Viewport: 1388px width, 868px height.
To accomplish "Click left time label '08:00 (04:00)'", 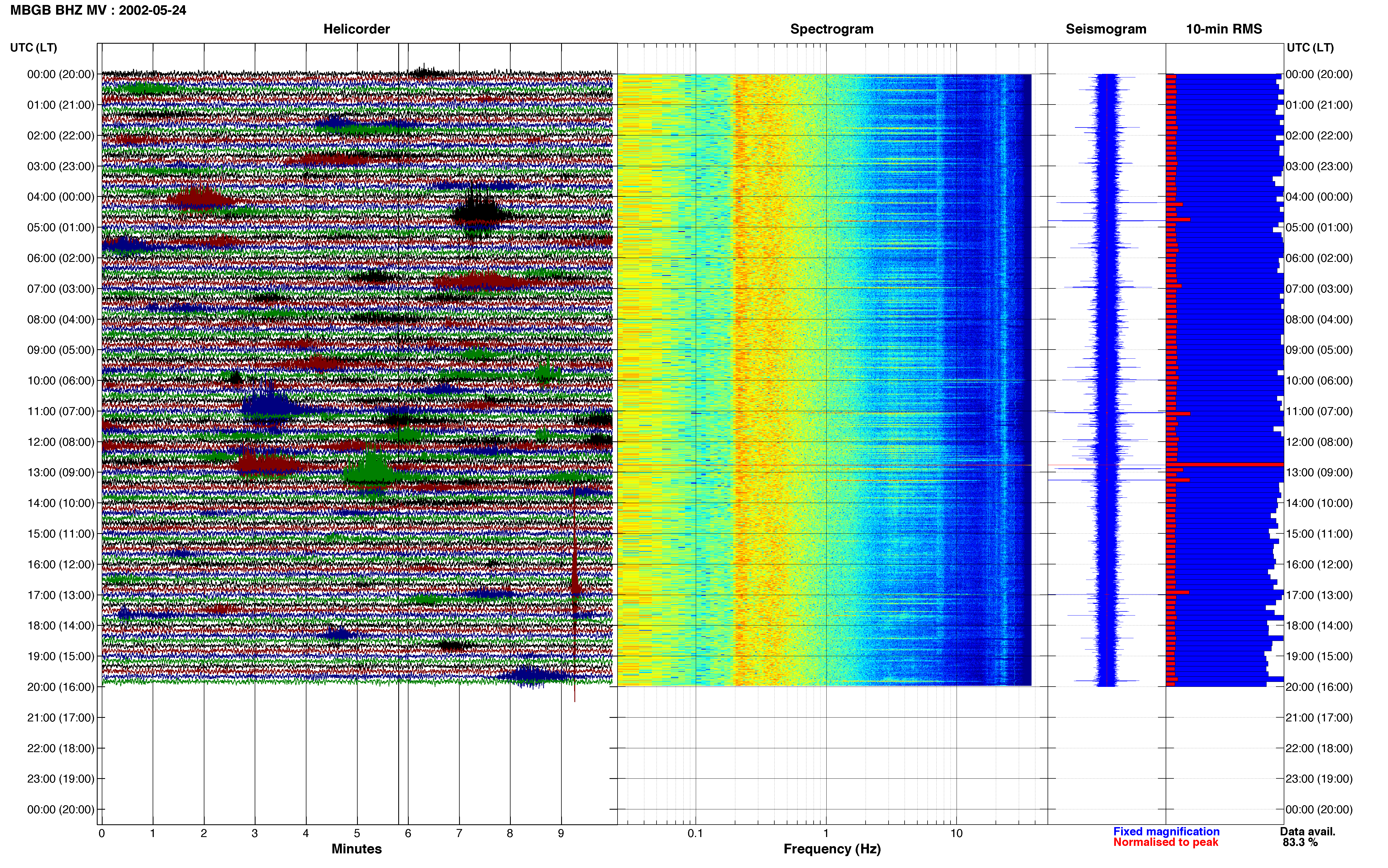I will 61,319.
